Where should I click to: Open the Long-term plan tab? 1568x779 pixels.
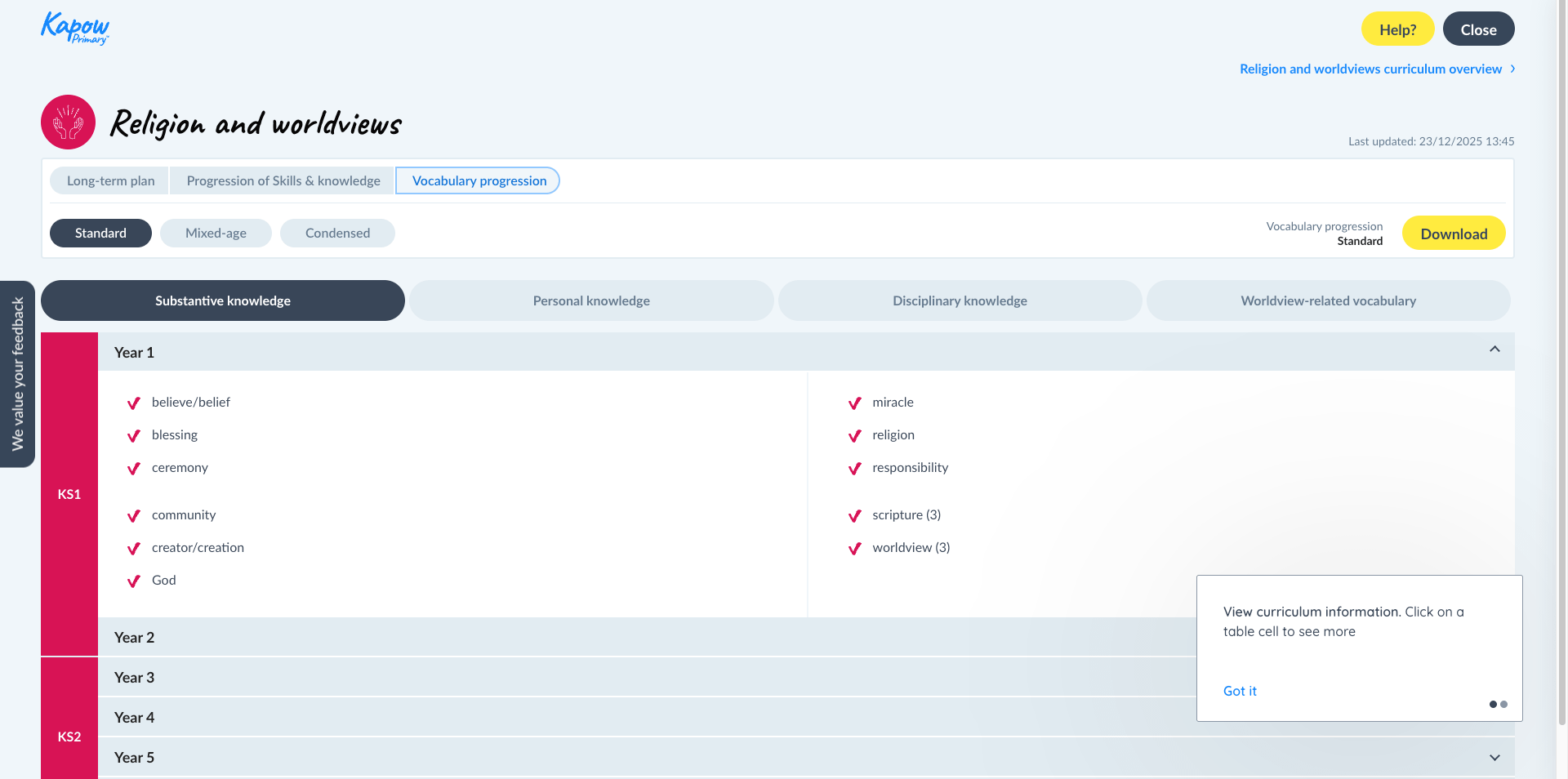click(110, 180)
